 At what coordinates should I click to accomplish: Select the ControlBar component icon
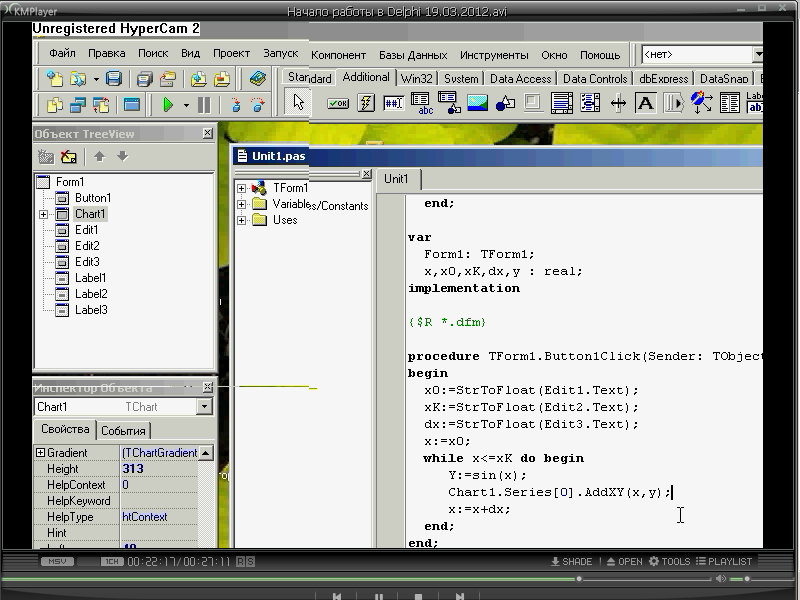[674, 103]
